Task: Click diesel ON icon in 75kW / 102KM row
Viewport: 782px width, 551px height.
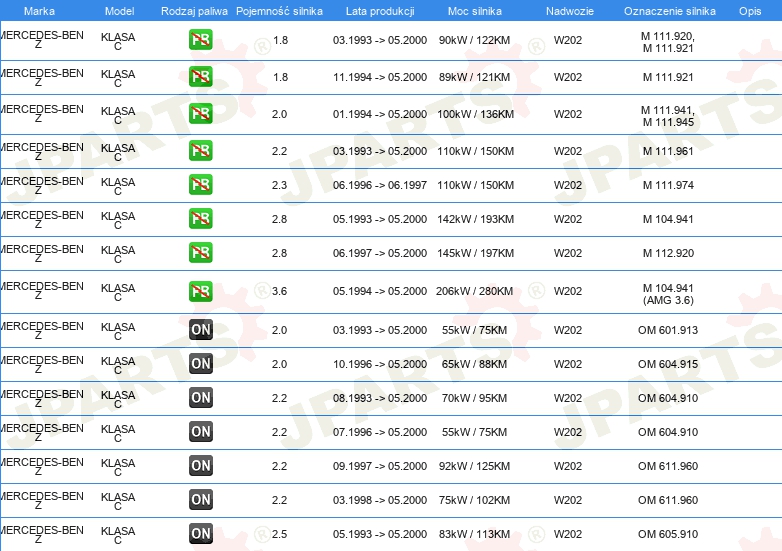Action: tap(200, 499)
